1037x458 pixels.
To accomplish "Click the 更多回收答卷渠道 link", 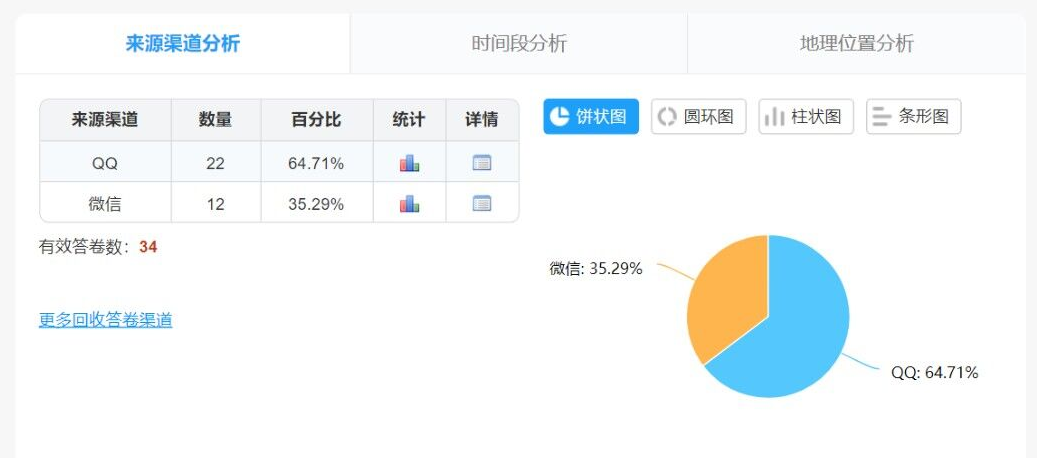I will click(105, 320).
